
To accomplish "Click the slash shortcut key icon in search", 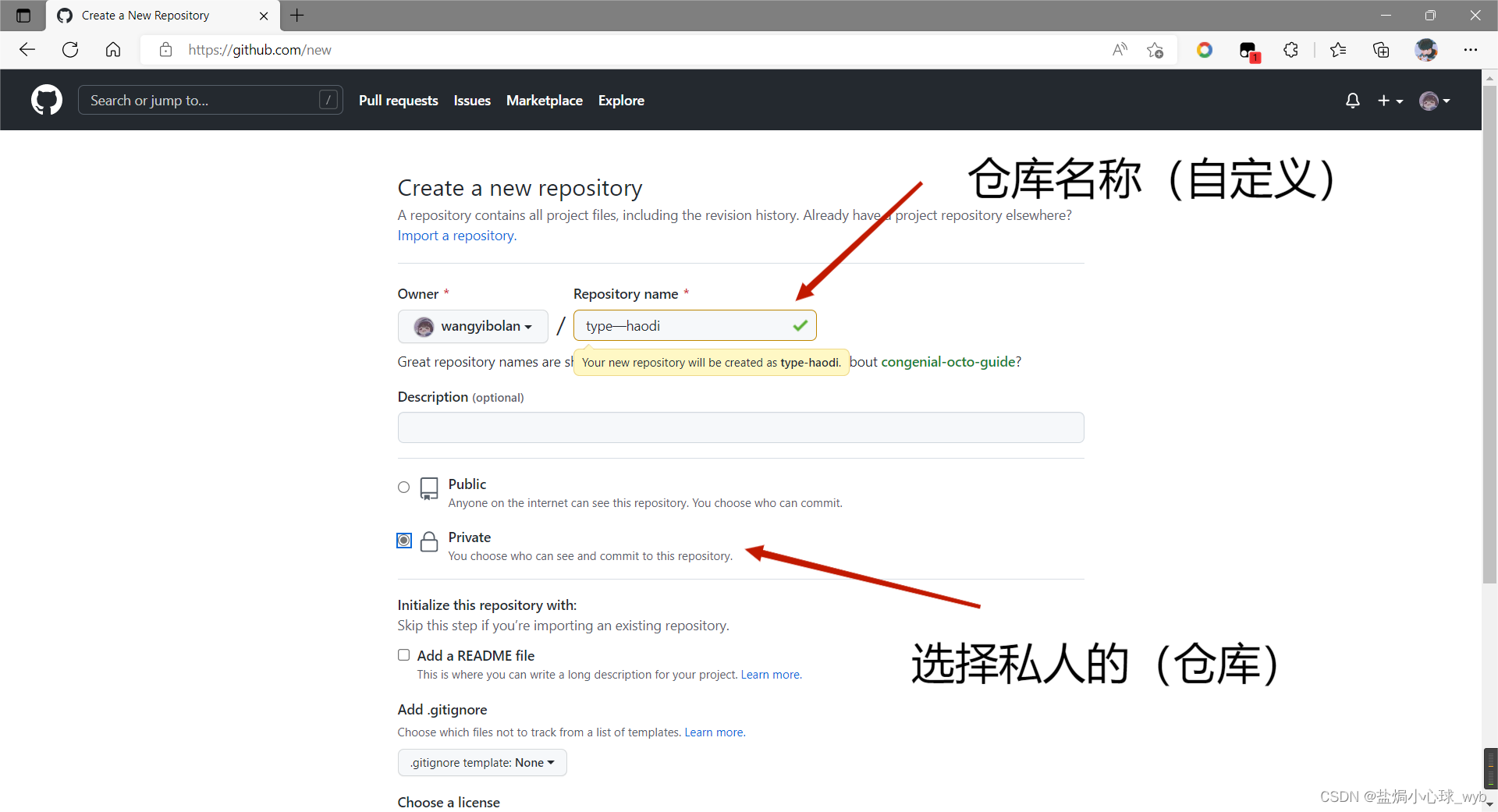I will coord(328,100).
